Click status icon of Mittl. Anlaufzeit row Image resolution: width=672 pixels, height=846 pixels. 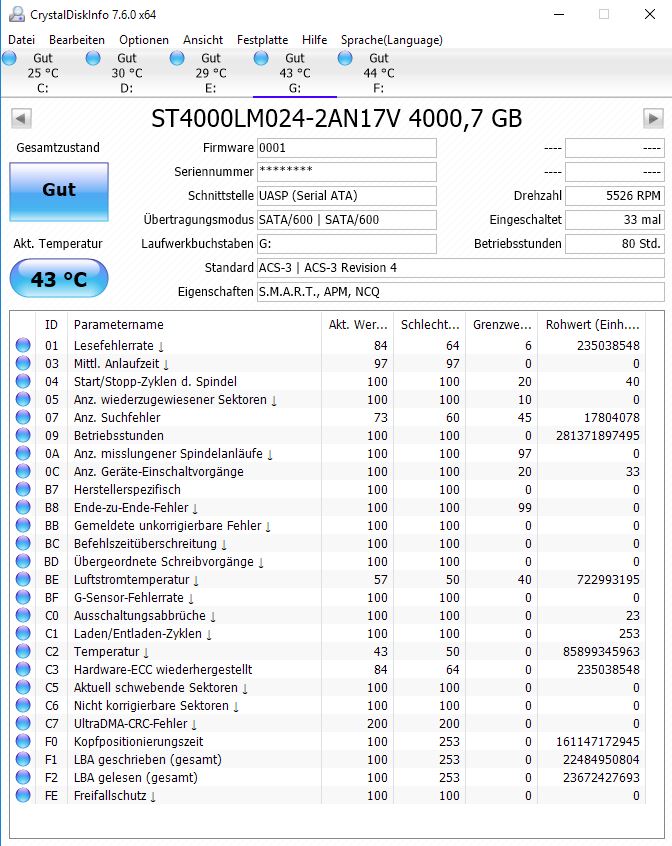(x=23, y=363)
